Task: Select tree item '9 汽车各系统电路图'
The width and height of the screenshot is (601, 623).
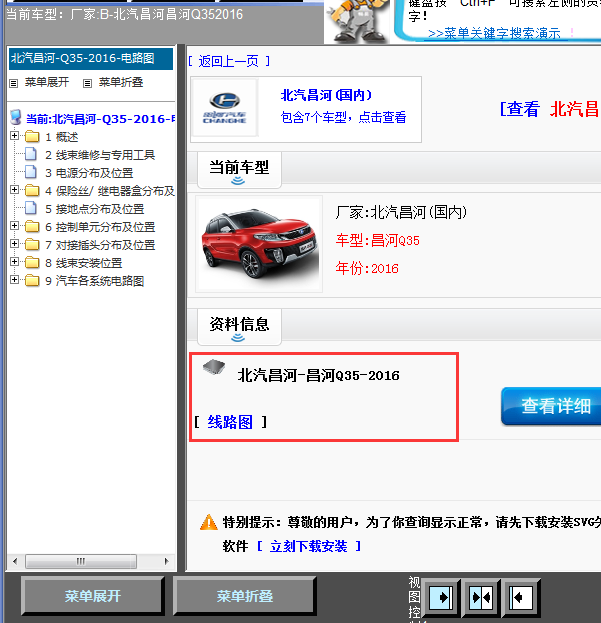Action: pos(95,281)
